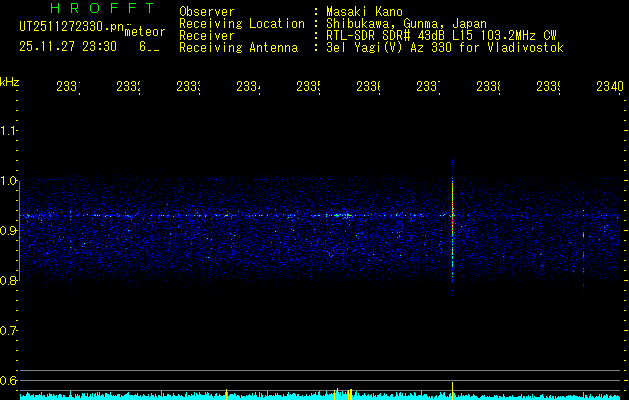The image size is (629, 400).
Task: Select the date and time 25.11.27 23:30
Action: click(68, 47)
